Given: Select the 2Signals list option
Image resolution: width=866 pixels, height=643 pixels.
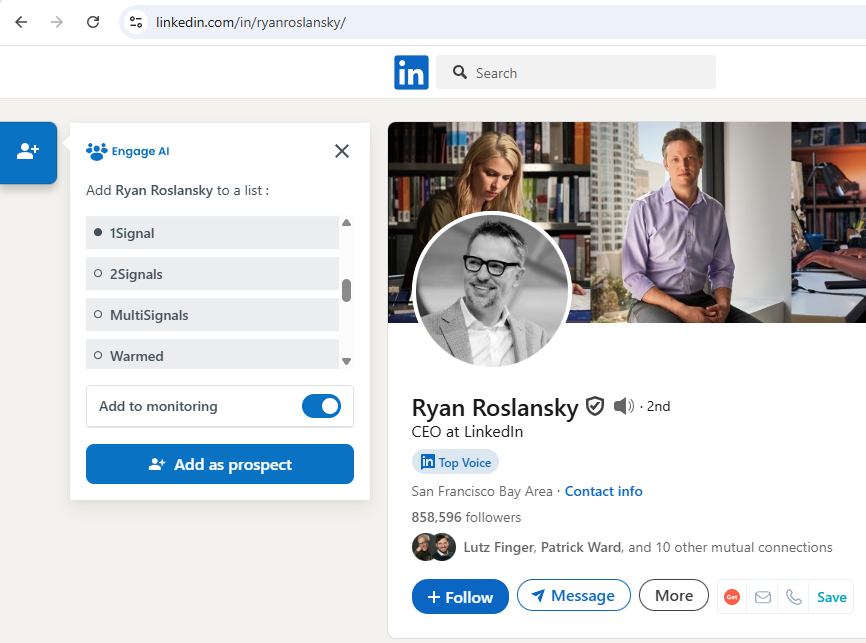Looking at the screenshot, I should pos(212,274).
